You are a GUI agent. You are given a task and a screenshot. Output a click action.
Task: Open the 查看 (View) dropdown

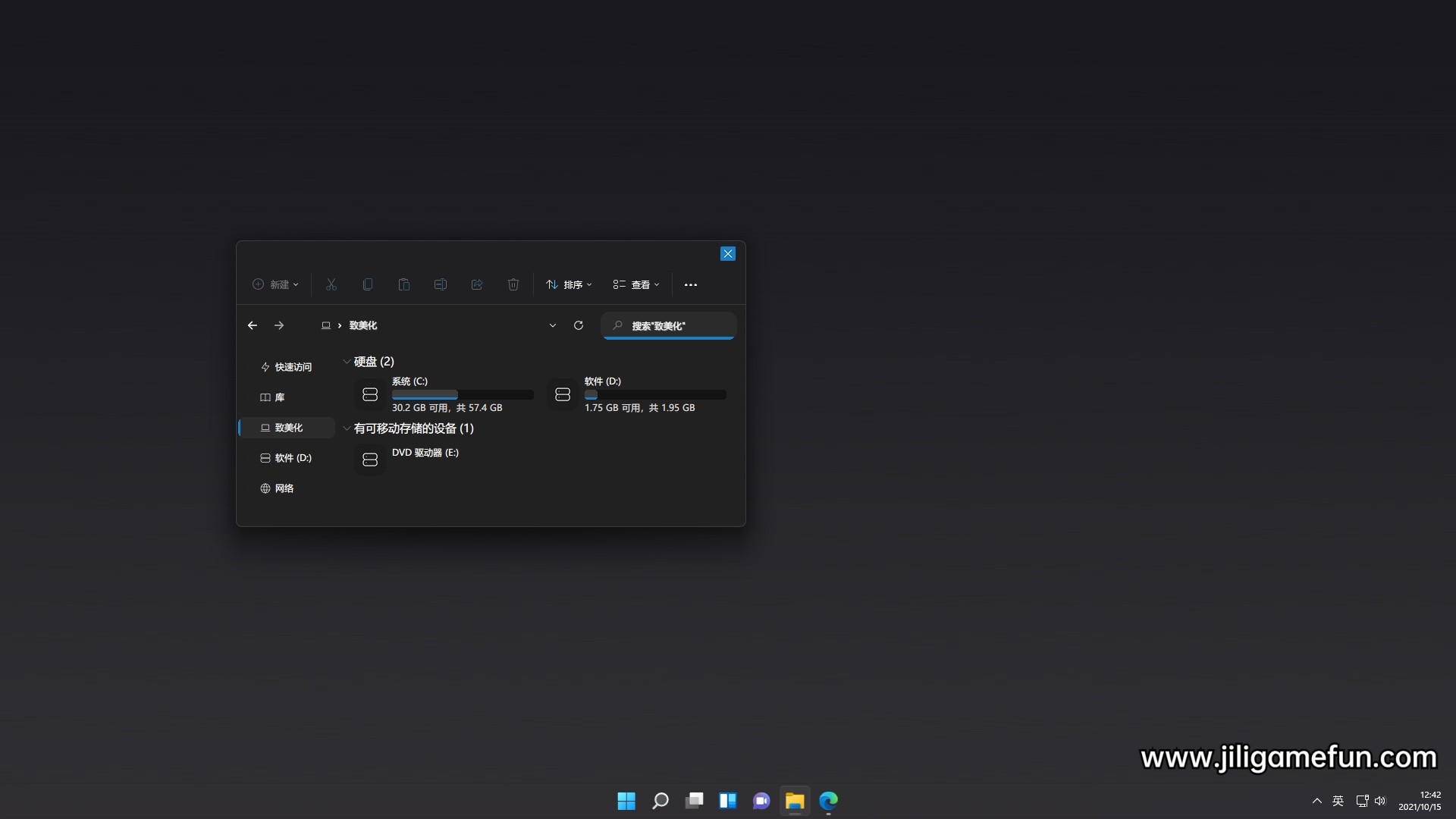click(636, 284)
